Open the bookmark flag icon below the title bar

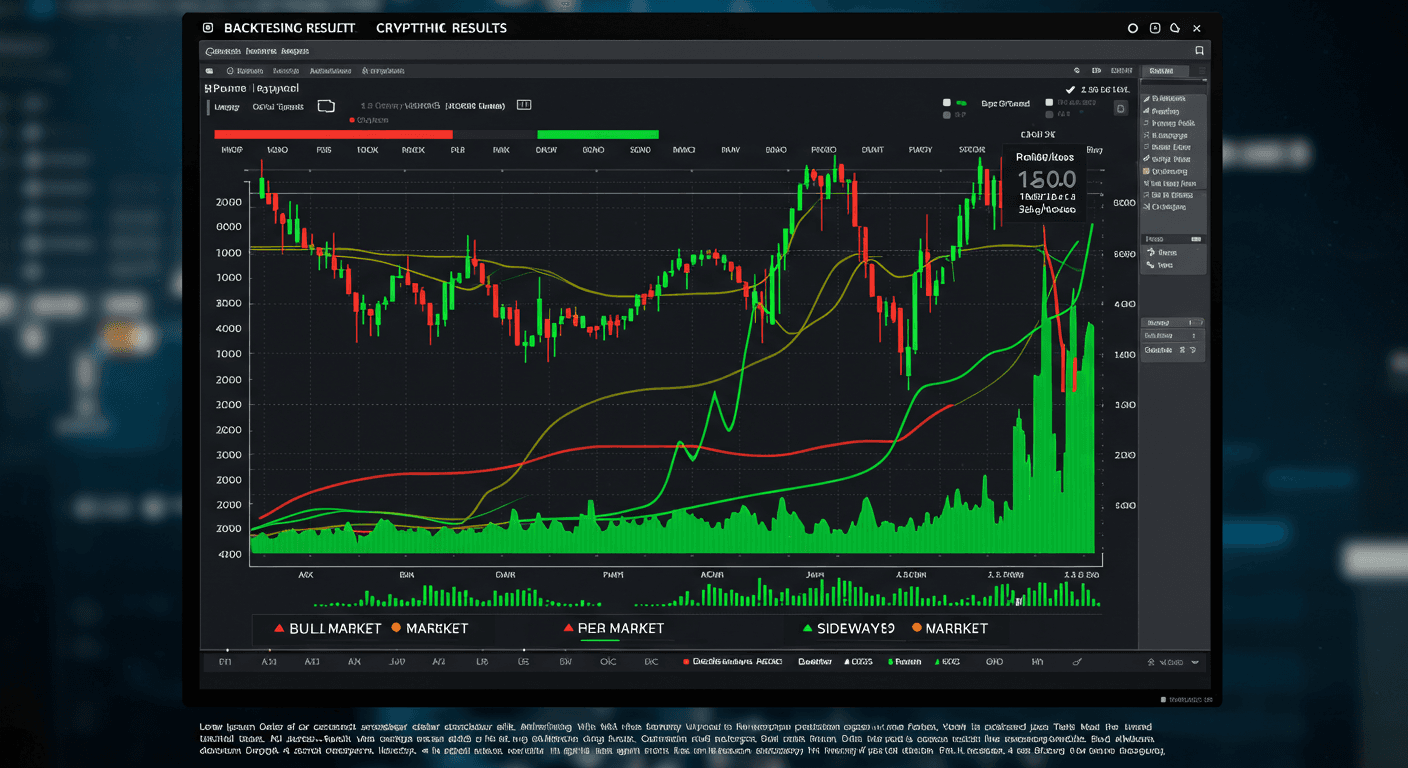point(1199,50)
